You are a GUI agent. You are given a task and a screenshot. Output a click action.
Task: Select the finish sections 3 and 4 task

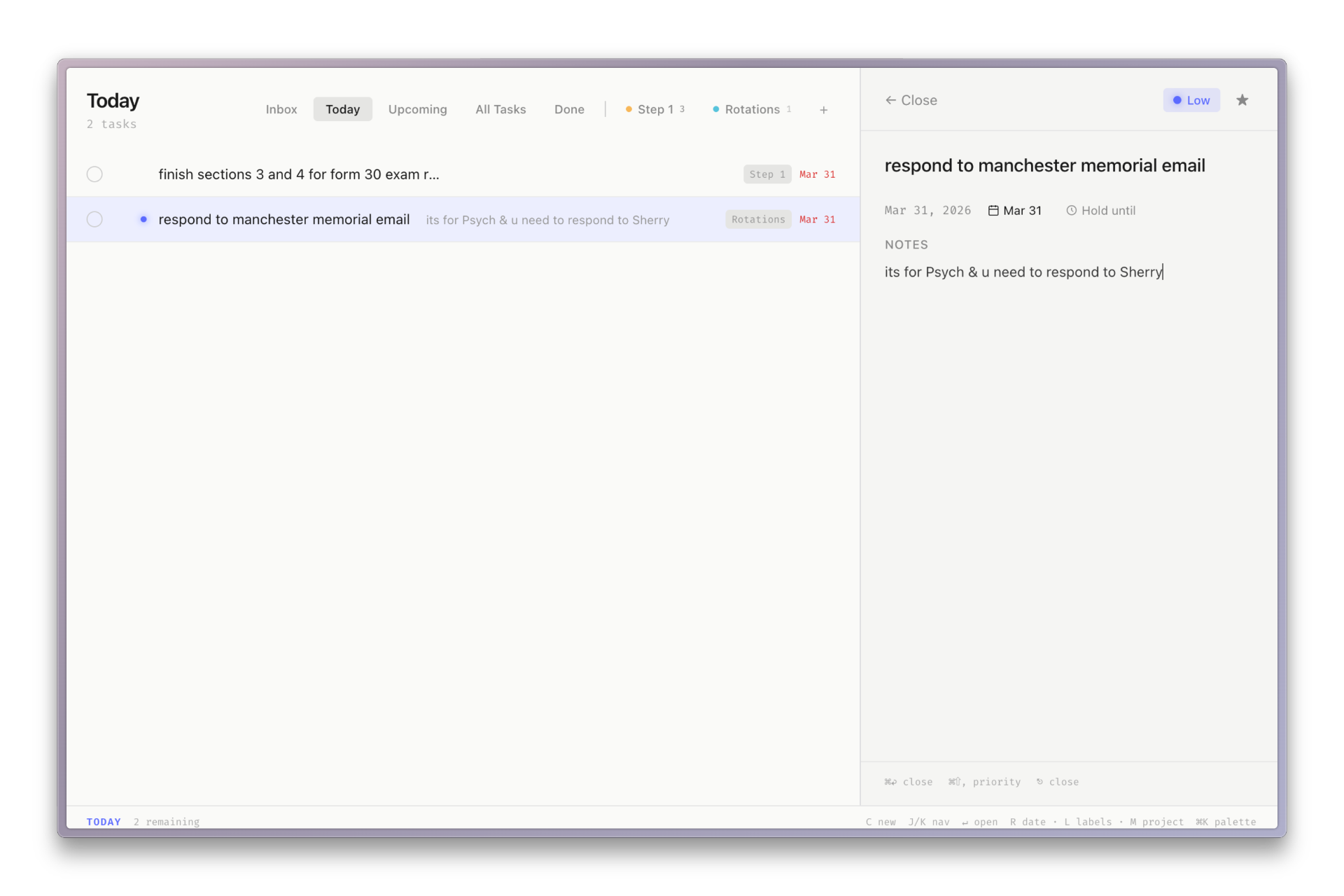click(x=299, y=174)
